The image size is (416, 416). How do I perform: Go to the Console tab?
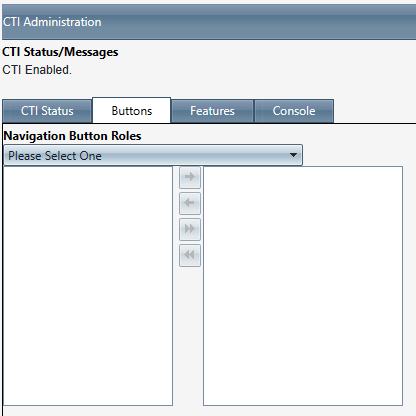(294, 111)
